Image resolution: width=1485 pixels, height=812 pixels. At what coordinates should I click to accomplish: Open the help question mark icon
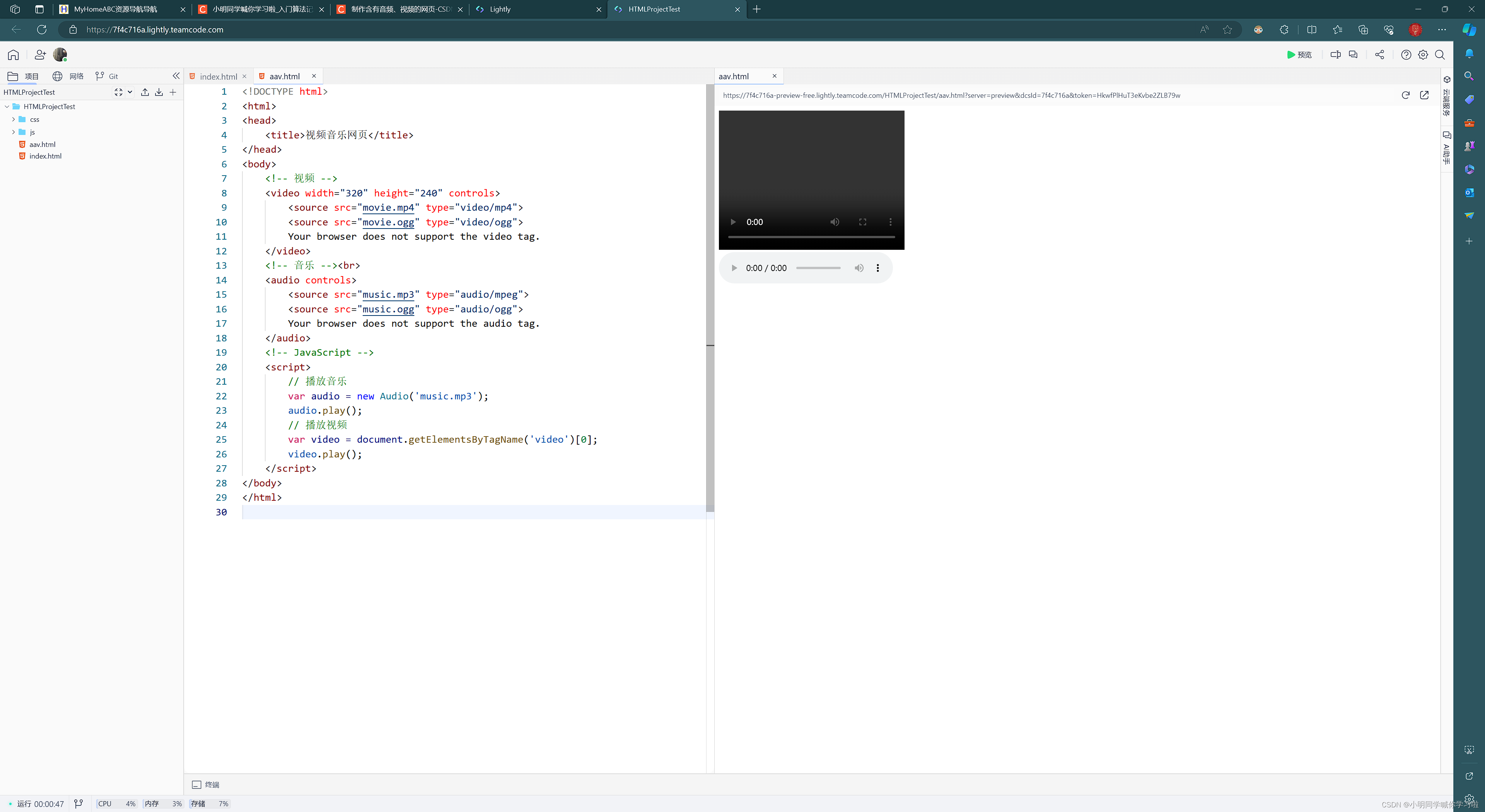click(1406, 55)
